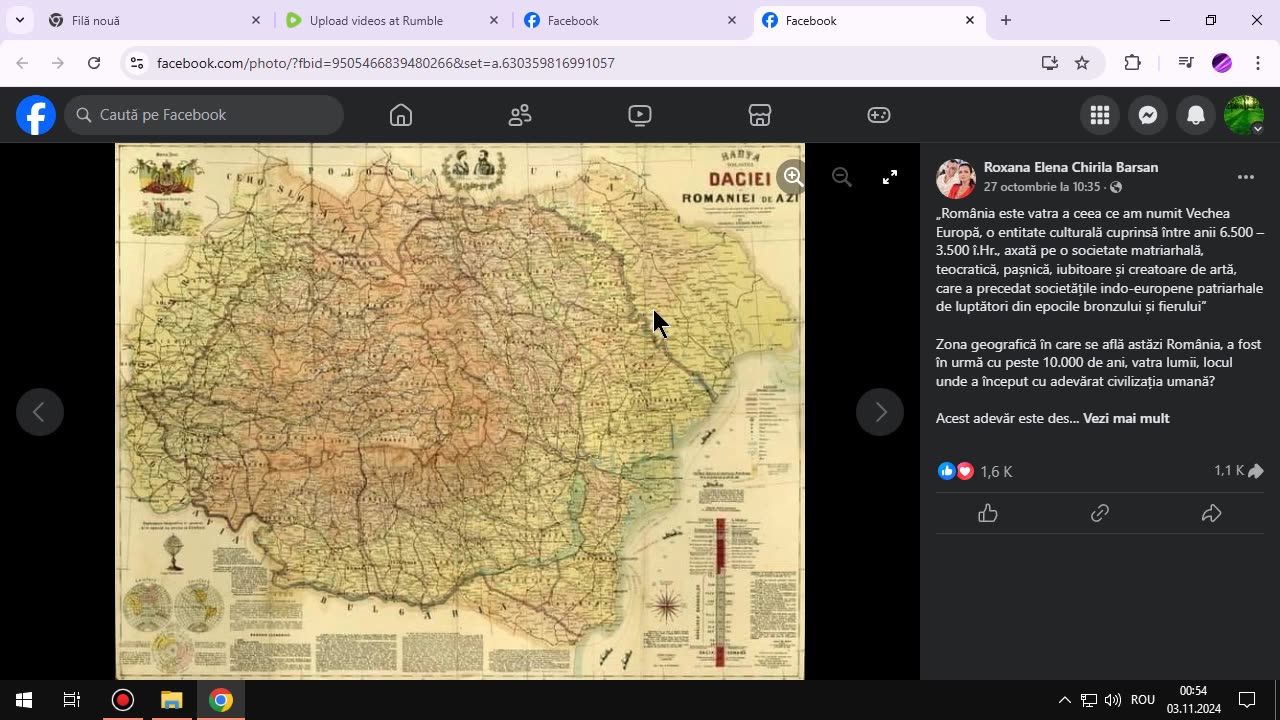Click the Dacia Romania map photo
1280x720 pixels.
460,411
